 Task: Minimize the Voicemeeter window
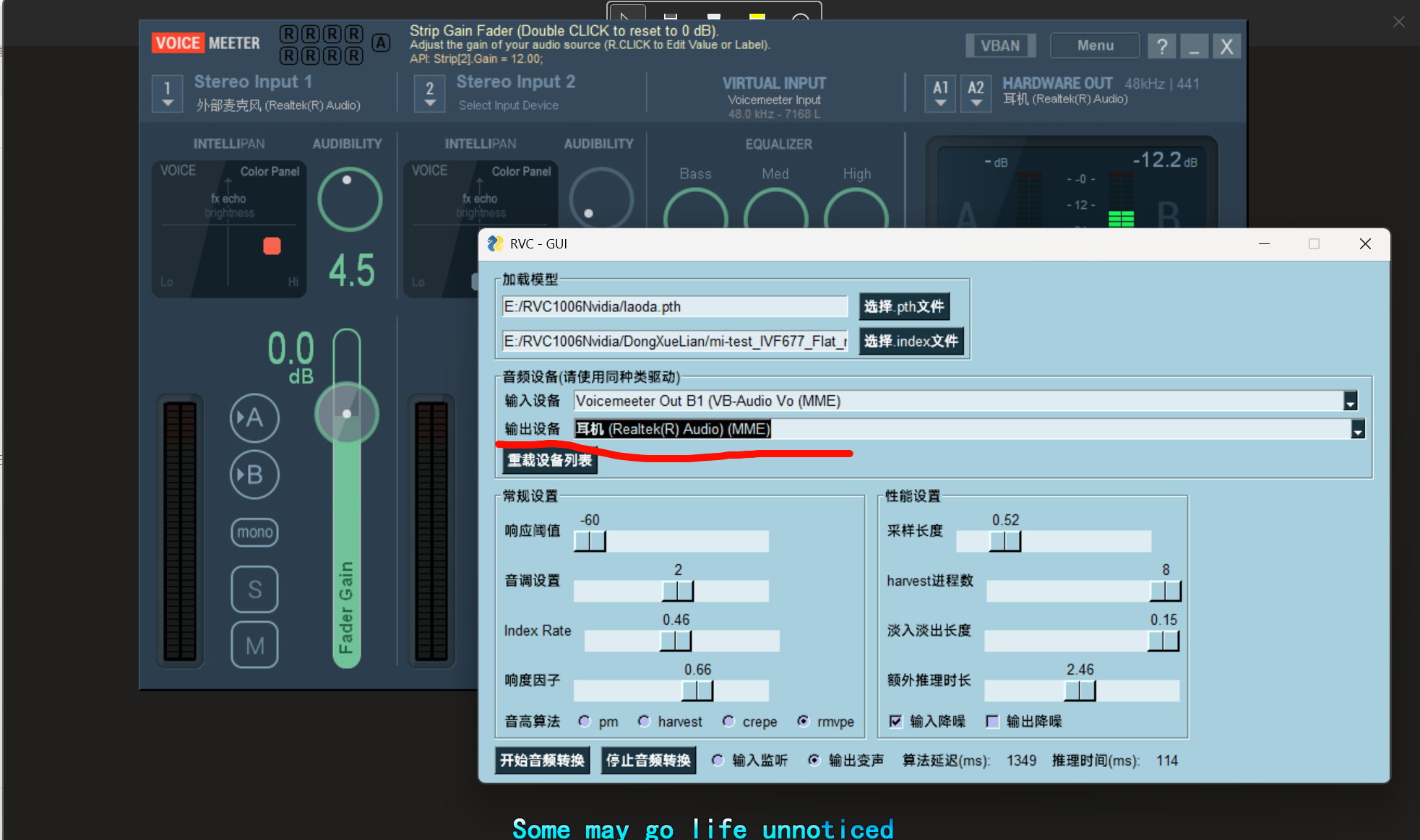click(1194, 46)
